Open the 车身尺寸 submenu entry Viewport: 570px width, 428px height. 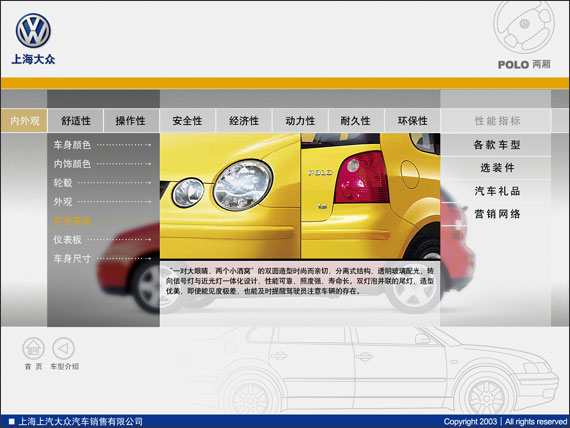(x=102, y=258)
